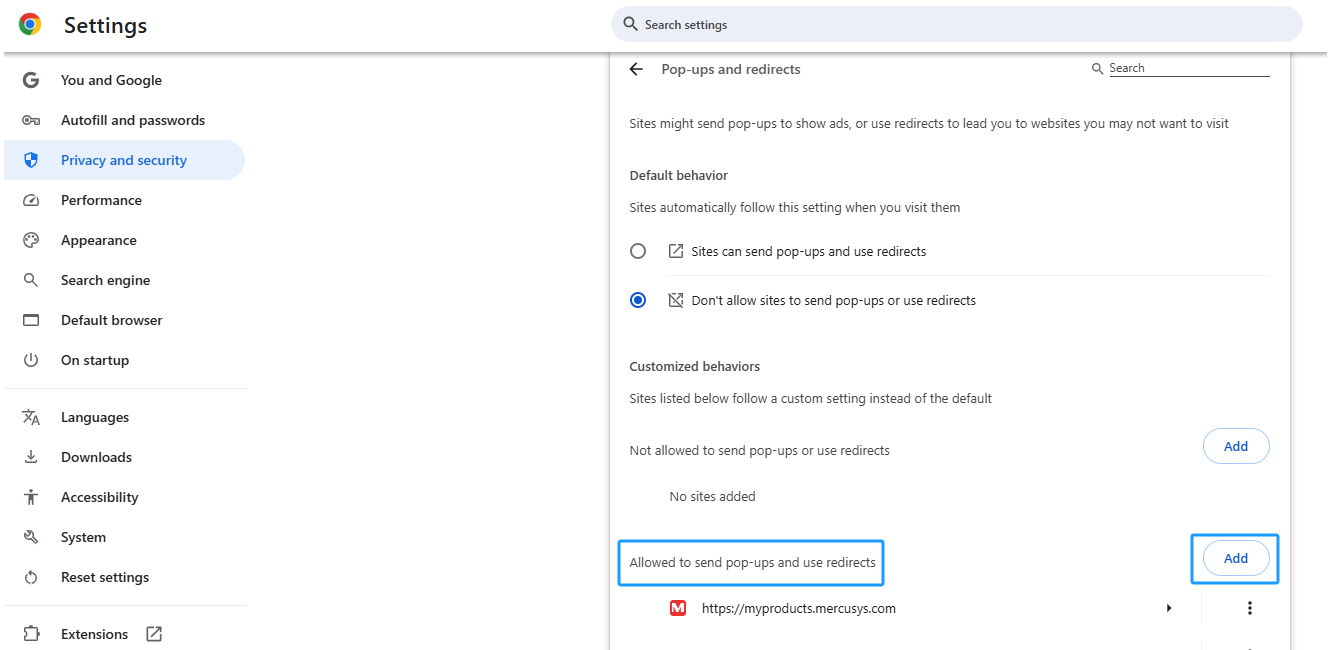Screen dimensions: 1330x650
Task: Open the Extensions page in new tab
Action: click(152, 633)
